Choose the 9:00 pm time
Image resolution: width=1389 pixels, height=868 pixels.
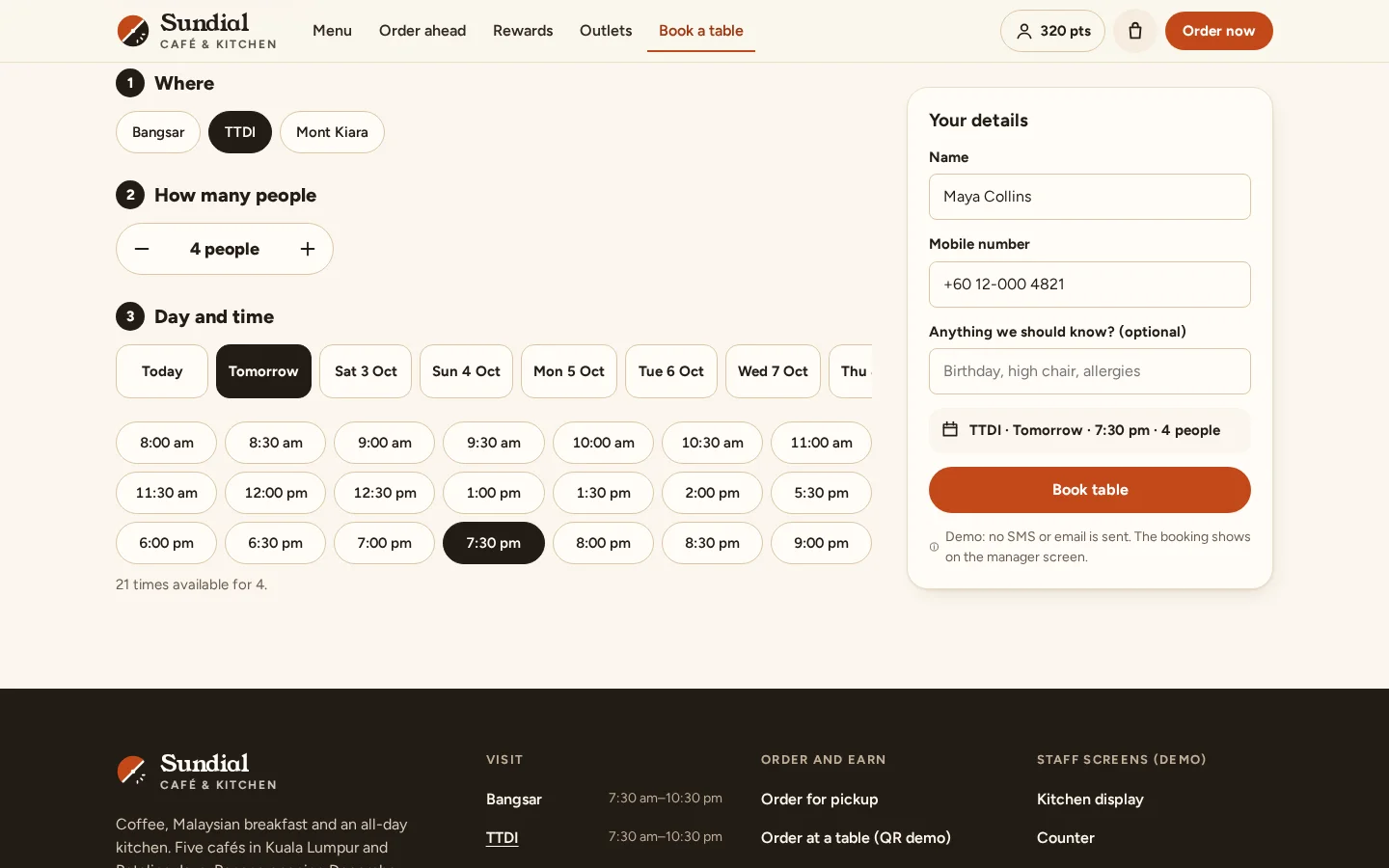pos(821,543)
